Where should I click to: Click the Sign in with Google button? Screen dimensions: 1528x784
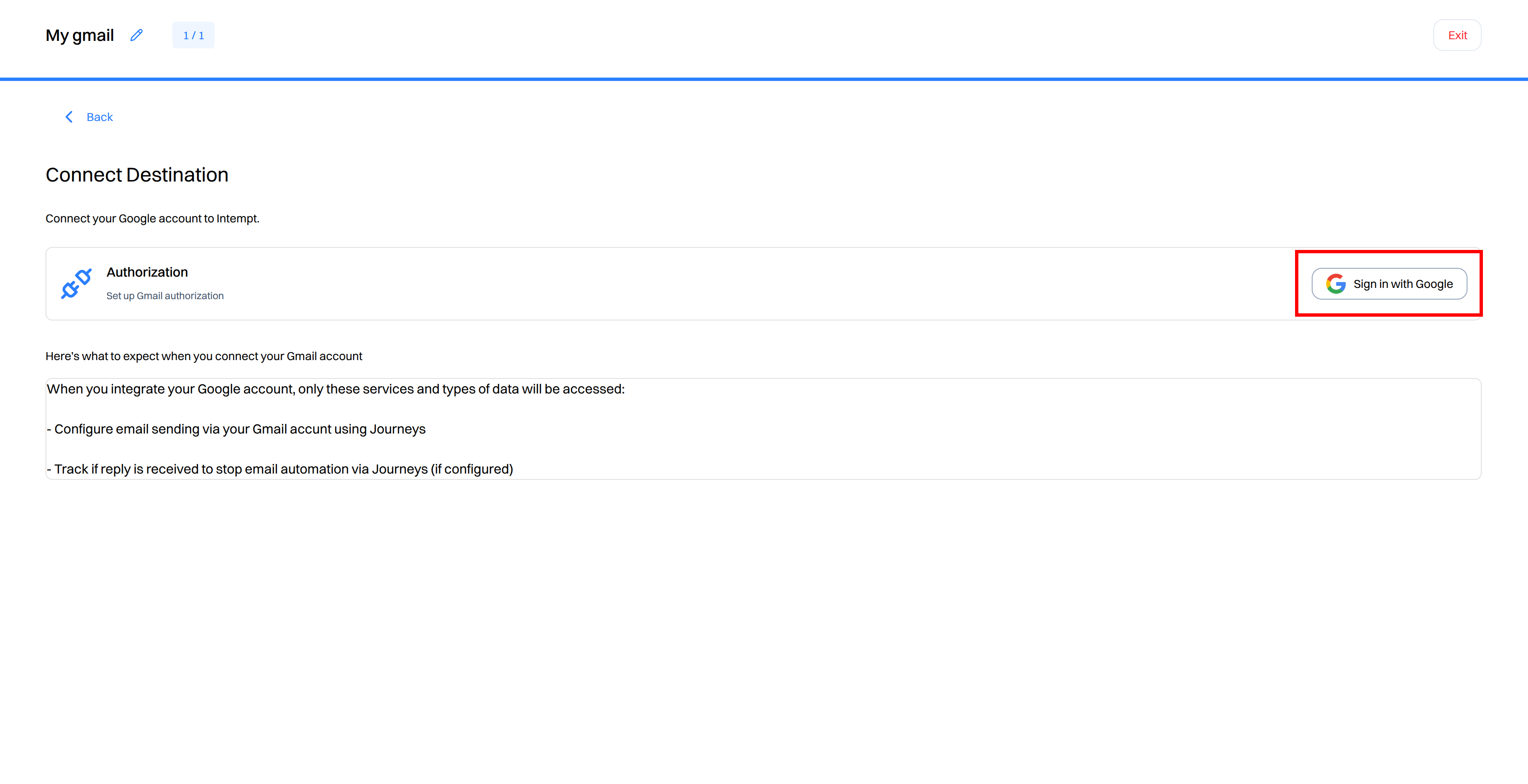point(1389,283)
